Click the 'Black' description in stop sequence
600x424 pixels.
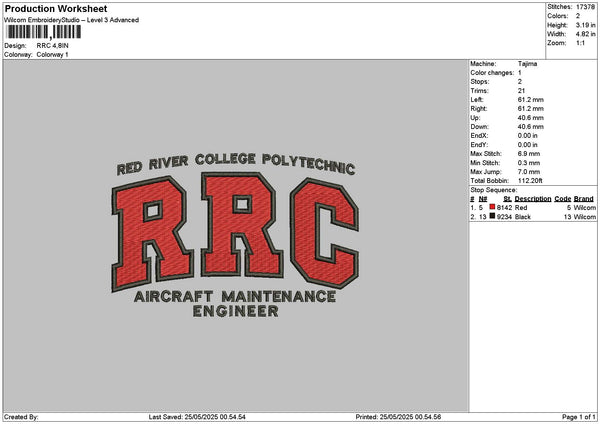(x=523, y=217)
